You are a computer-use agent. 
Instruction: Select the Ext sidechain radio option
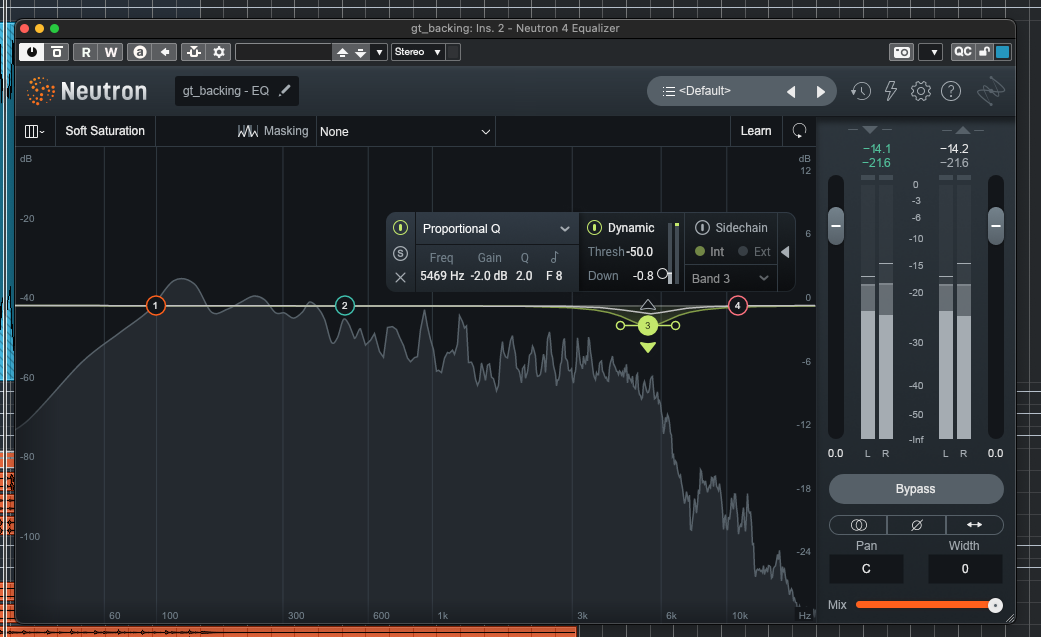click(754, 252)
